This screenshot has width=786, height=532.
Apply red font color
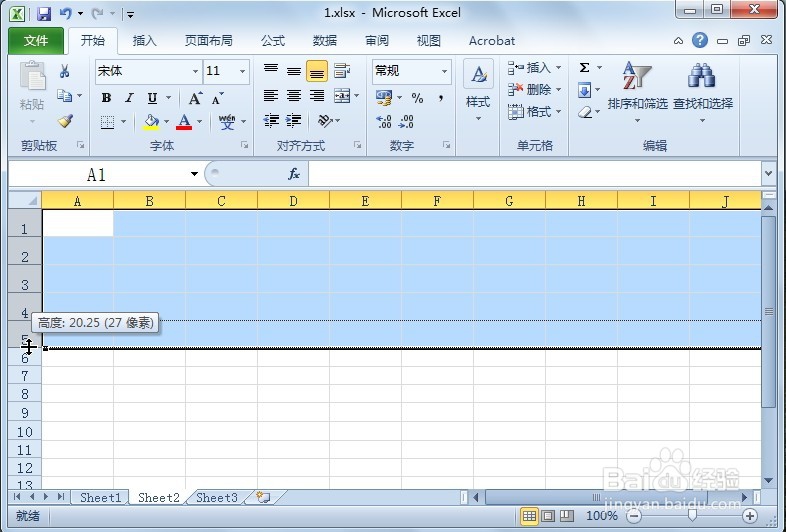tap(184, 121)
